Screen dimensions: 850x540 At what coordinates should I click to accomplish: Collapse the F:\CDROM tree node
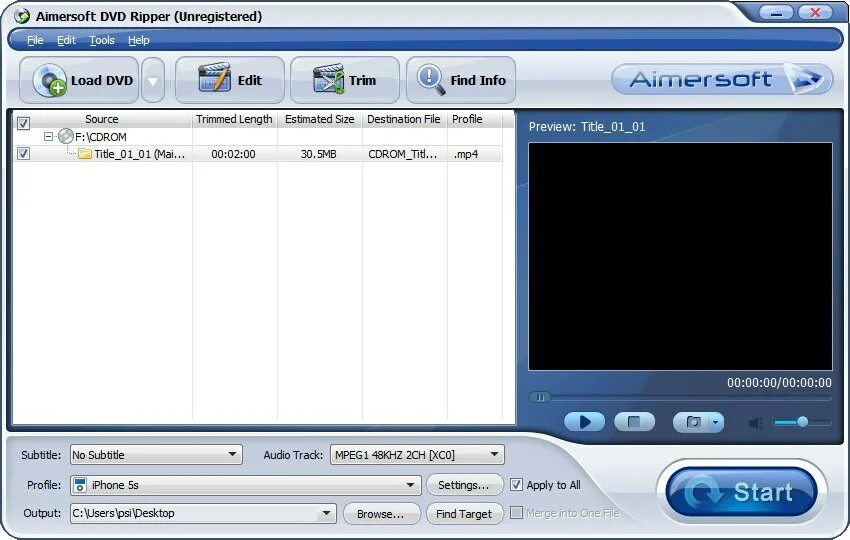[x=48, y=136]
